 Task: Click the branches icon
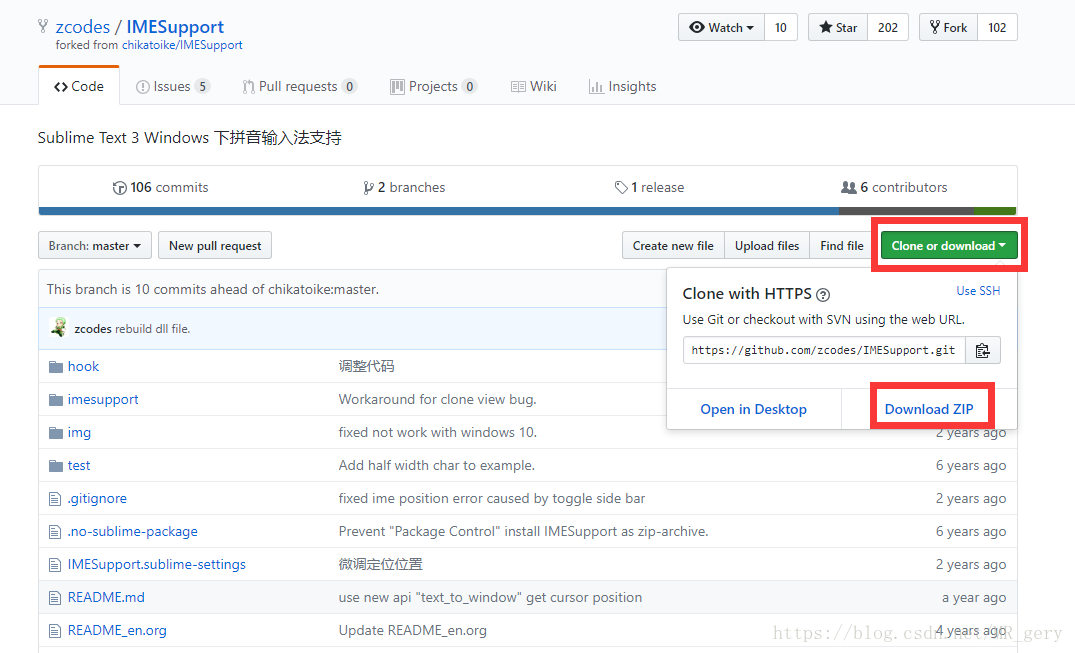pyautogui.click(x=368, y=188)
